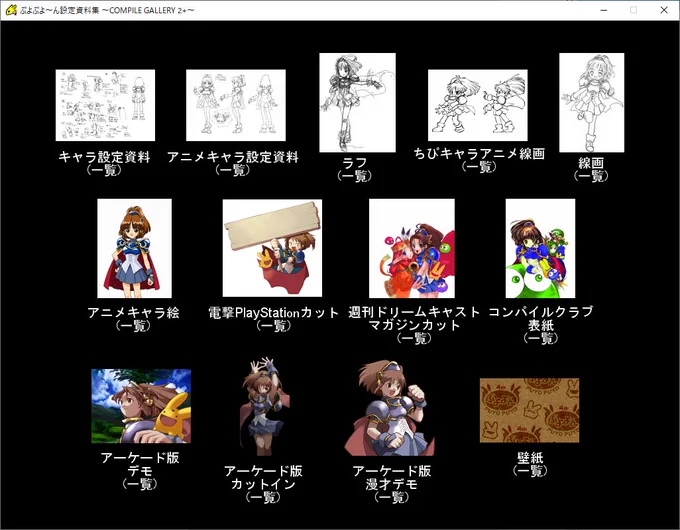Open the 線画 line art thumbnail
680x530 pixels.
click(592, 103)
